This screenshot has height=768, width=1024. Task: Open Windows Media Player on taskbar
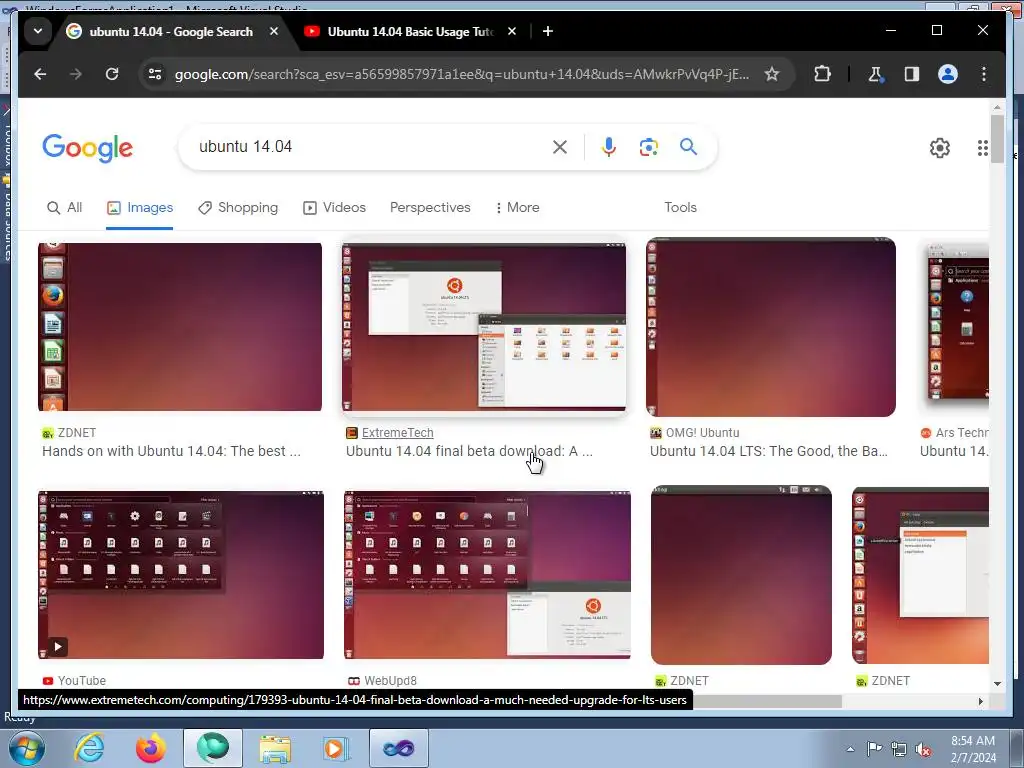[336, 748]
